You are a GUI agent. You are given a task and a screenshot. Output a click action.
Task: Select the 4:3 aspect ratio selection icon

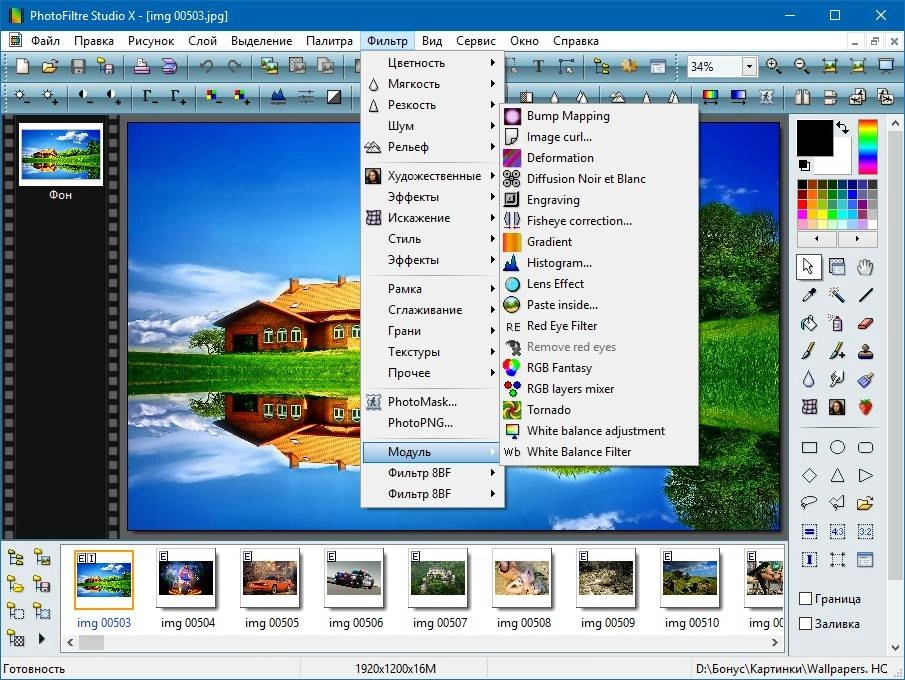837,532
